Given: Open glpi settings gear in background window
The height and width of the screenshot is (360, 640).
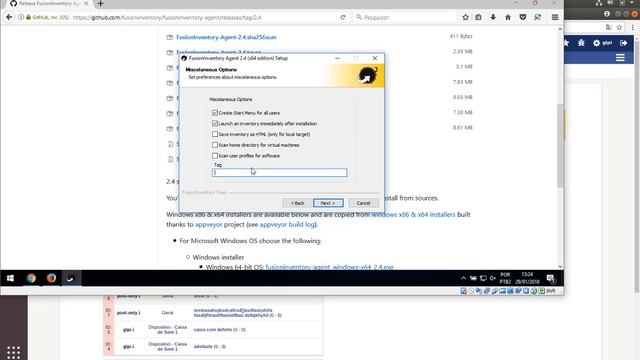Looking at the screenshot, I should click(602, 43).
